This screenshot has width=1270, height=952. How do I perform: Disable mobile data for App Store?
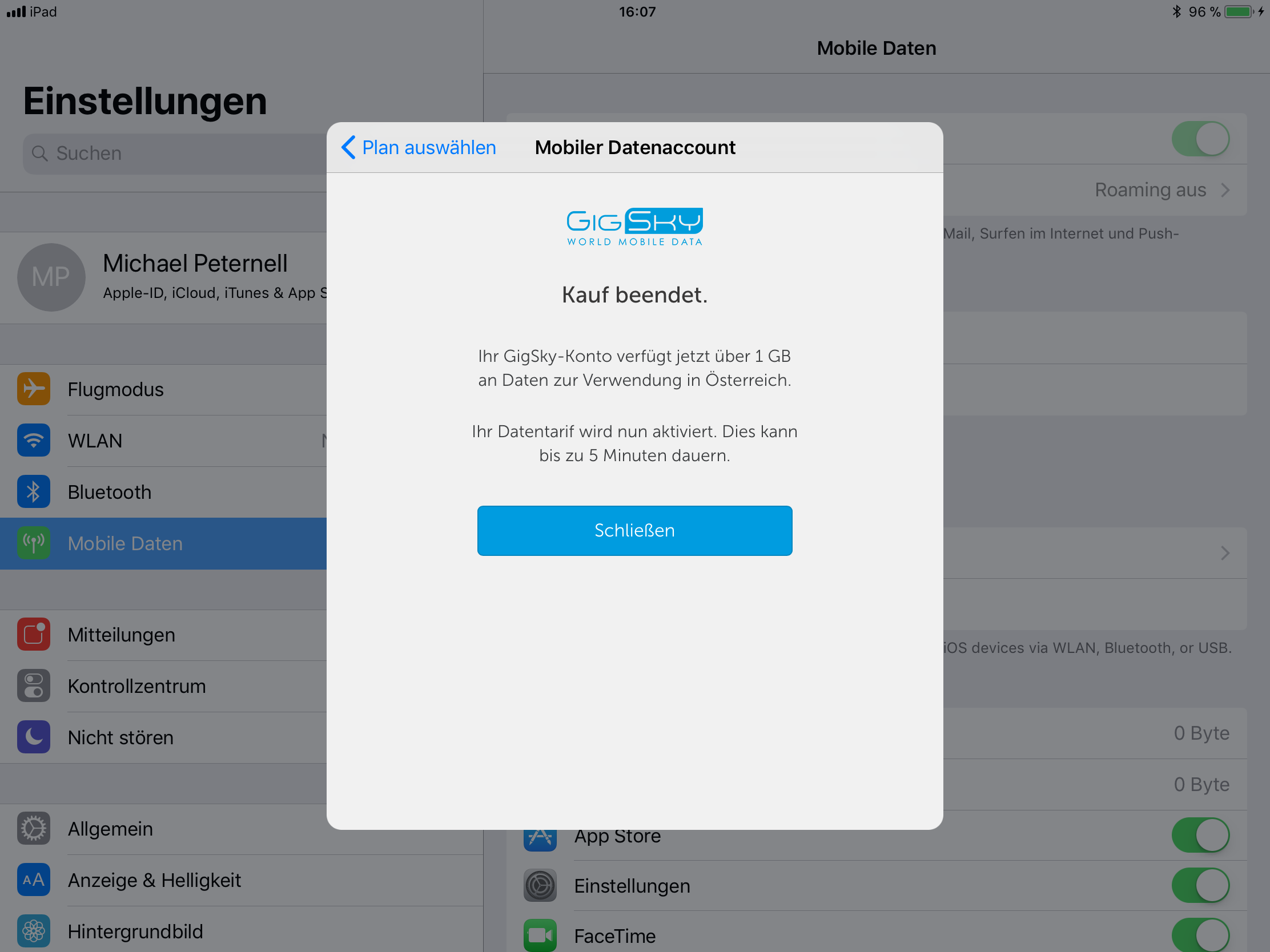click(1200, 835)
